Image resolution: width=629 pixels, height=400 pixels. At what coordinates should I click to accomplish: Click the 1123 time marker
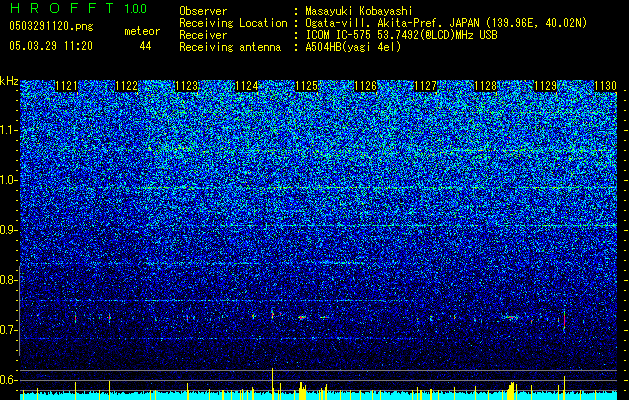[x=187, y=86]
